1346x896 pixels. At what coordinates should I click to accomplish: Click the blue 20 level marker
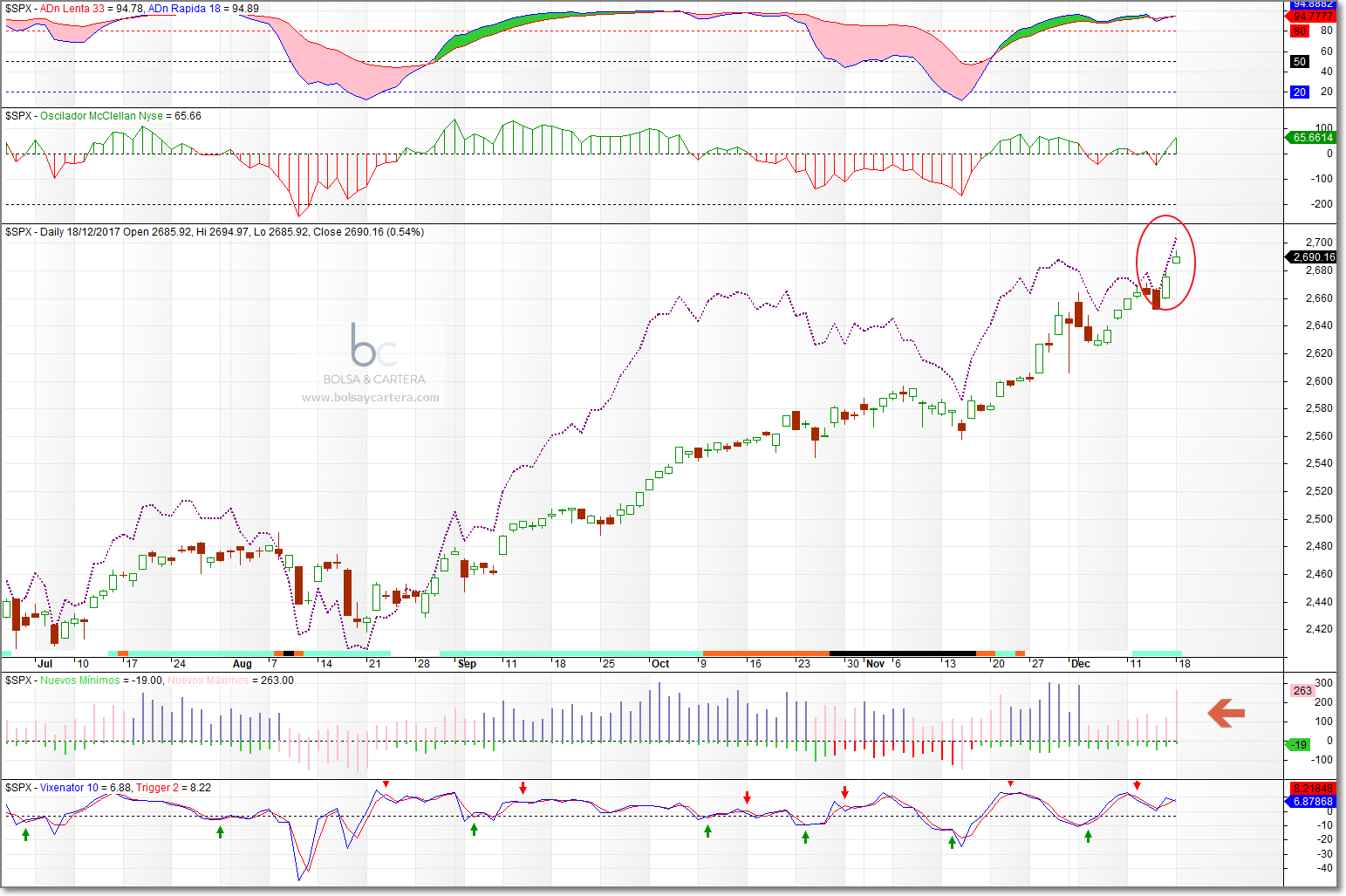coord(1300,92)
